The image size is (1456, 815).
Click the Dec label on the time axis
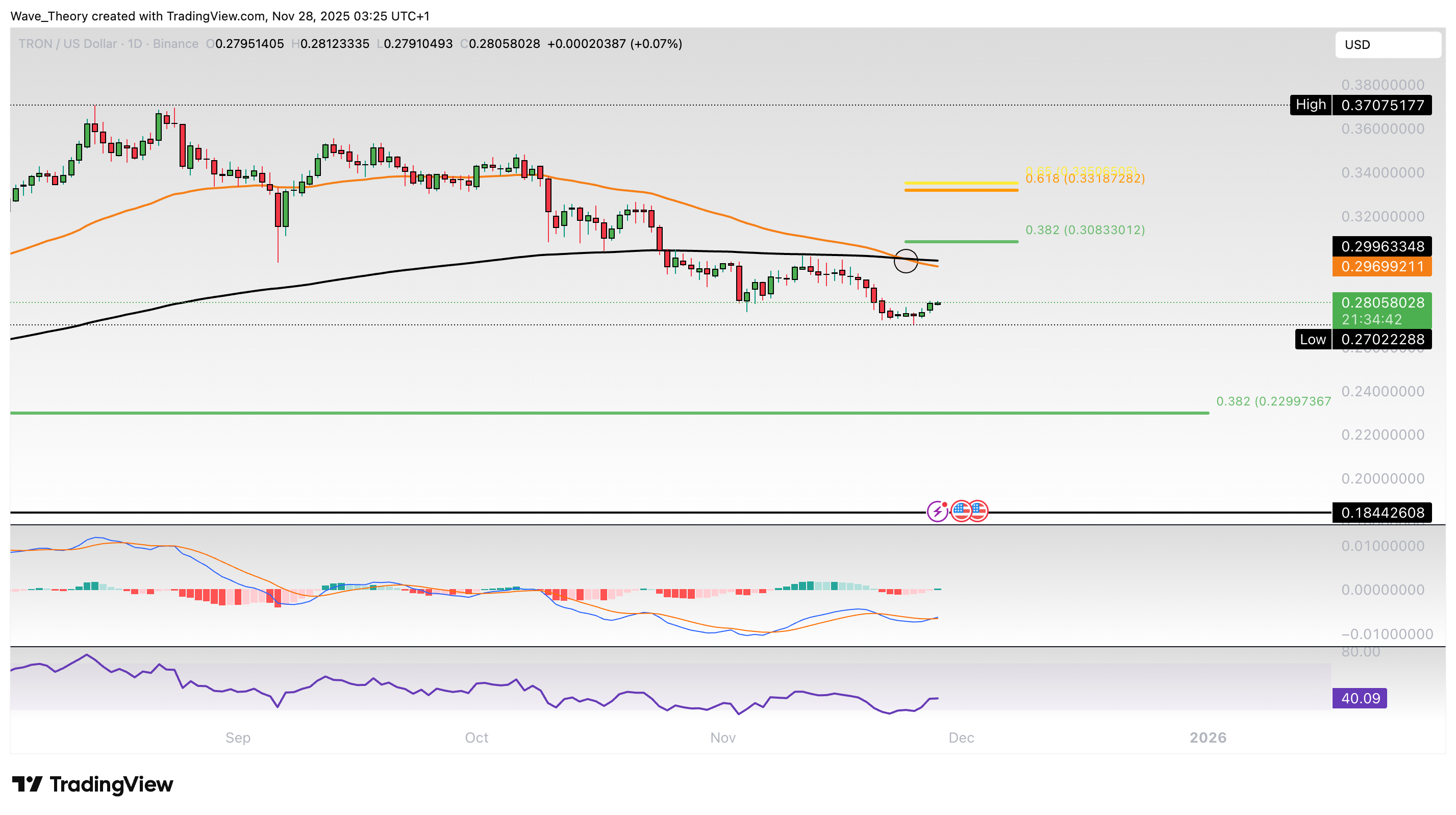pyautogui.click(x=962, y=737)
